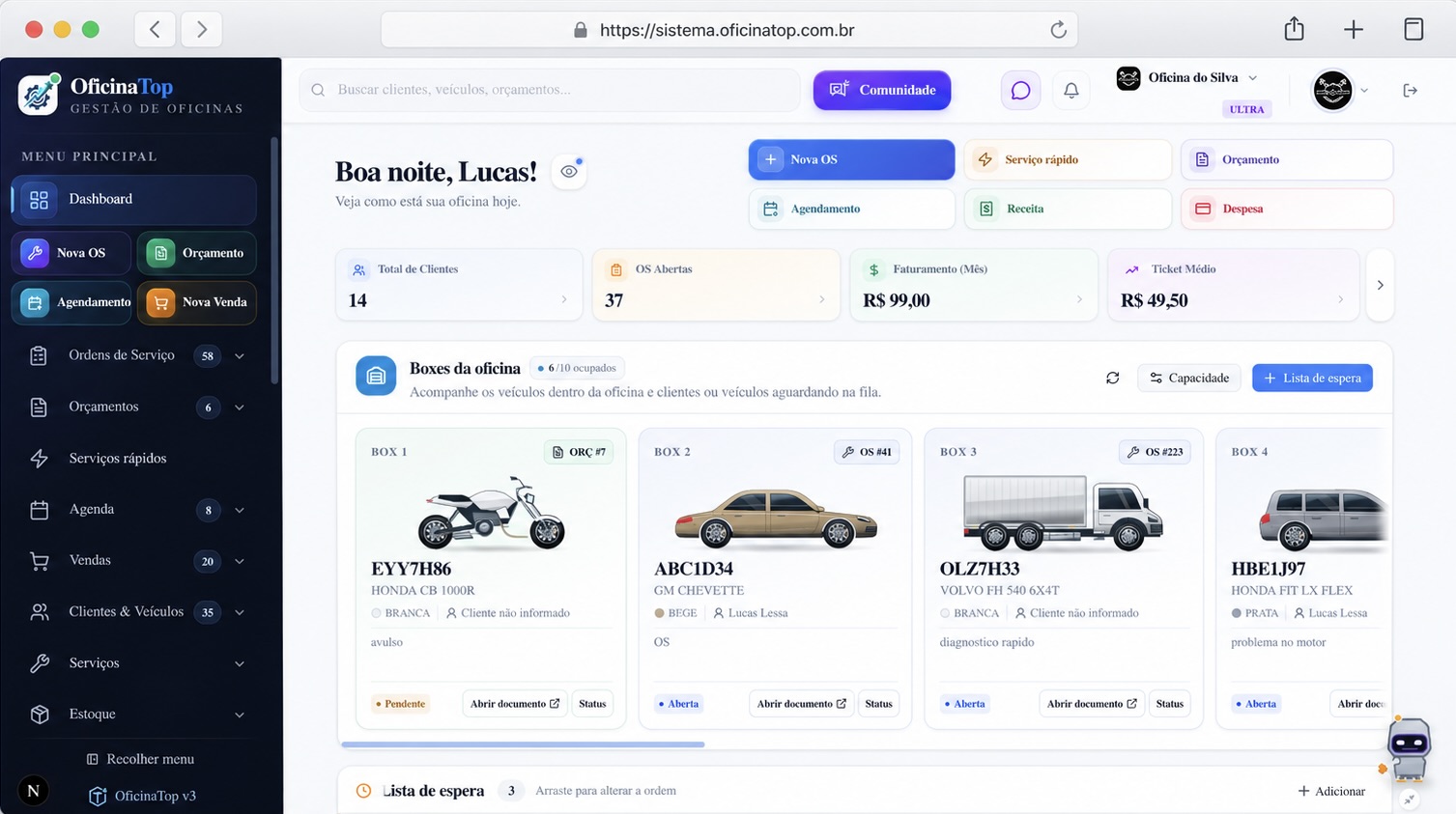Click the search field for clientes, veículos
The width and height of the screenshot is (1456, 814).
click(x=550, y=90)
